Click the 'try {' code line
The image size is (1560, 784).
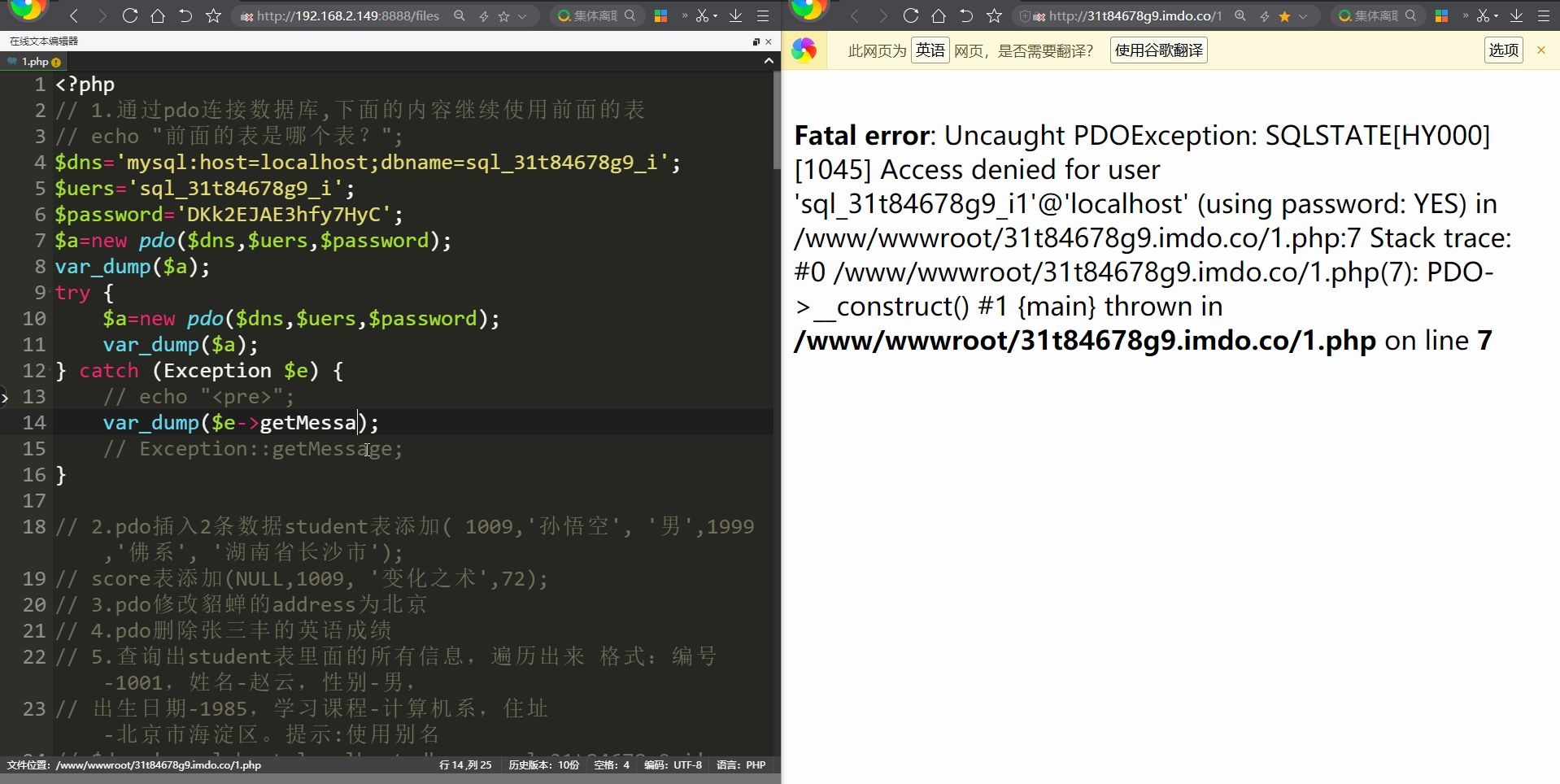pyautogui.click(x=85, y=293)
